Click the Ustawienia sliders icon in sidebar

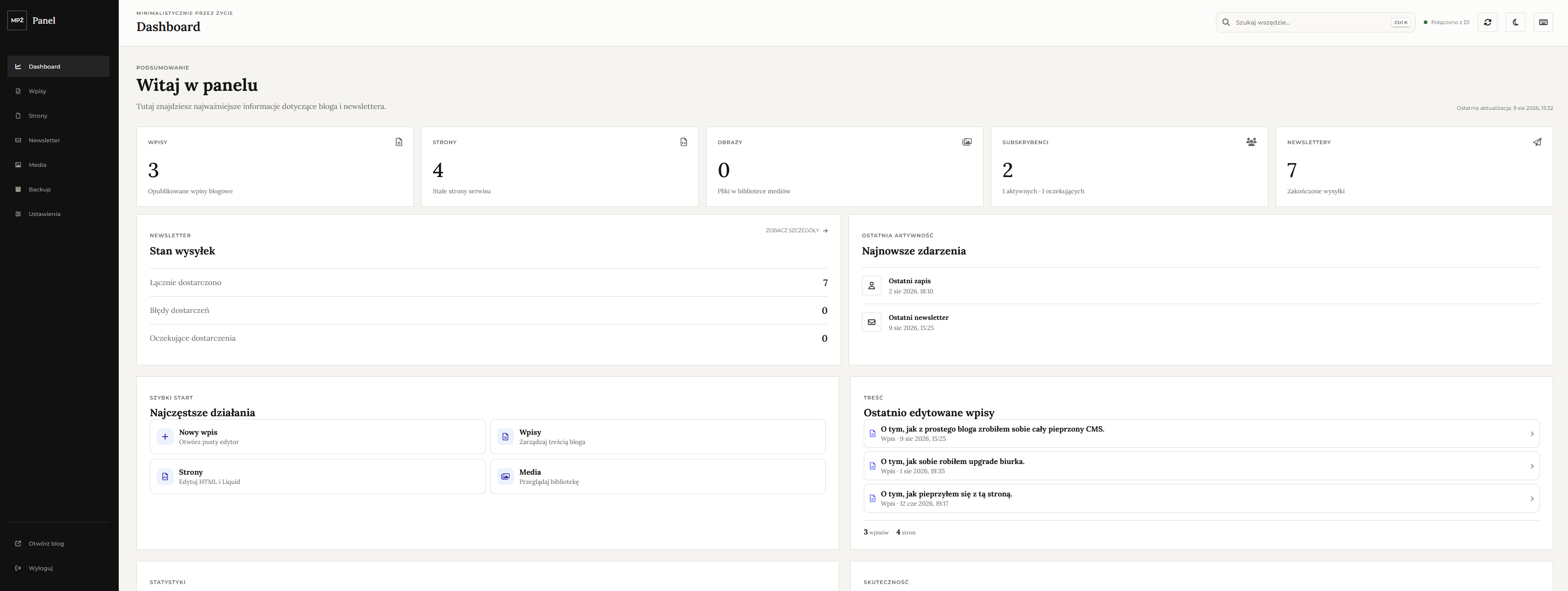pos(18,214)
